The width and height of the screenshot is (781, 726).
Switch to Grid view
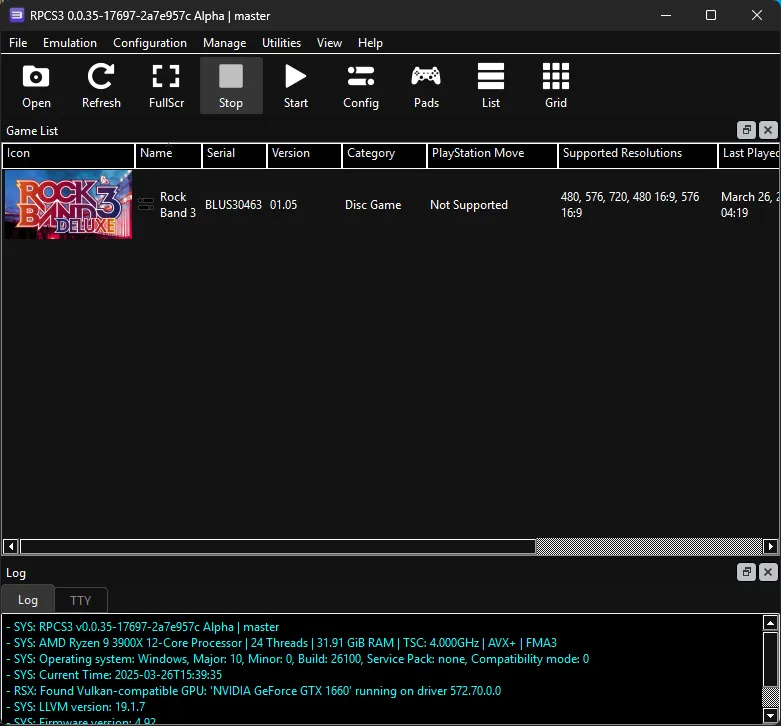[x=556, y=86]
